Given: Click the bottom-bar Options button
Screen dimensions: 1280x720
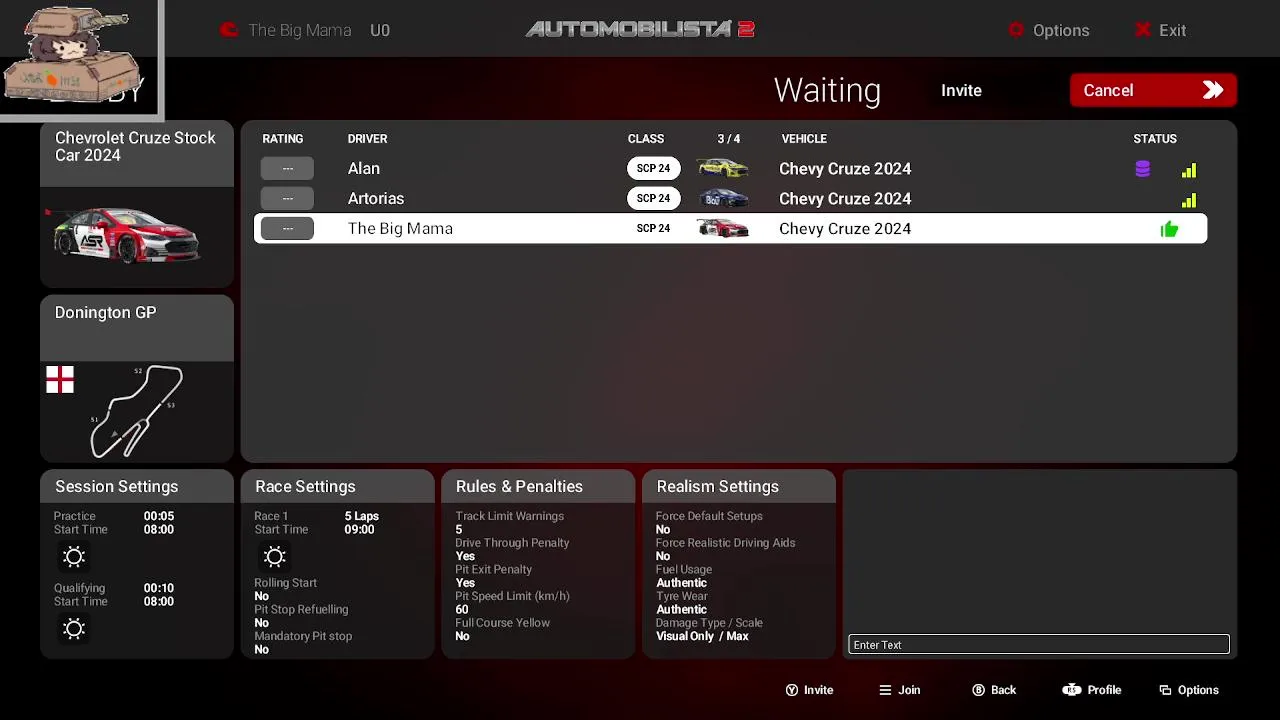Looking at the screenshot, I should click(x=1189, y=690).
